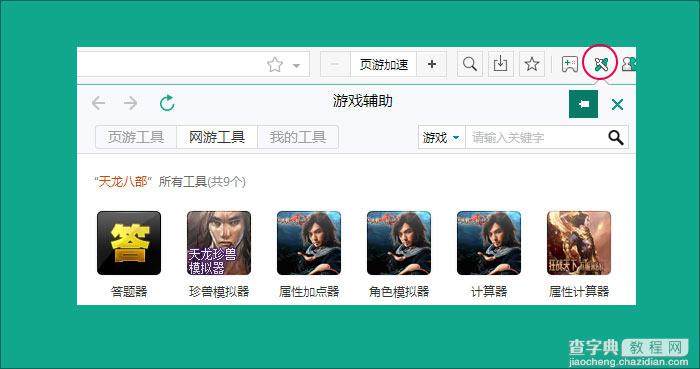Click the user account icon in toolbar

tap(629, 65)
